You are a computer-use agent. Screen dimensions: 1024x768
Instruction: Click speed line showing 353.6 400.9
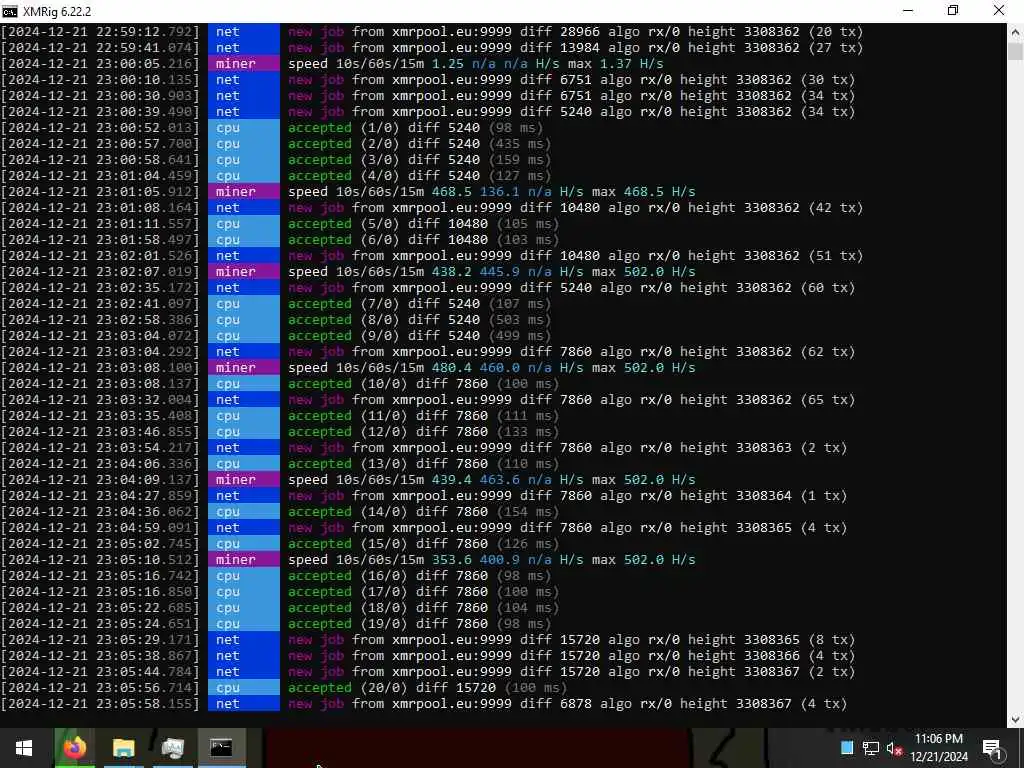pyautogui.click(x=348, y=560)
